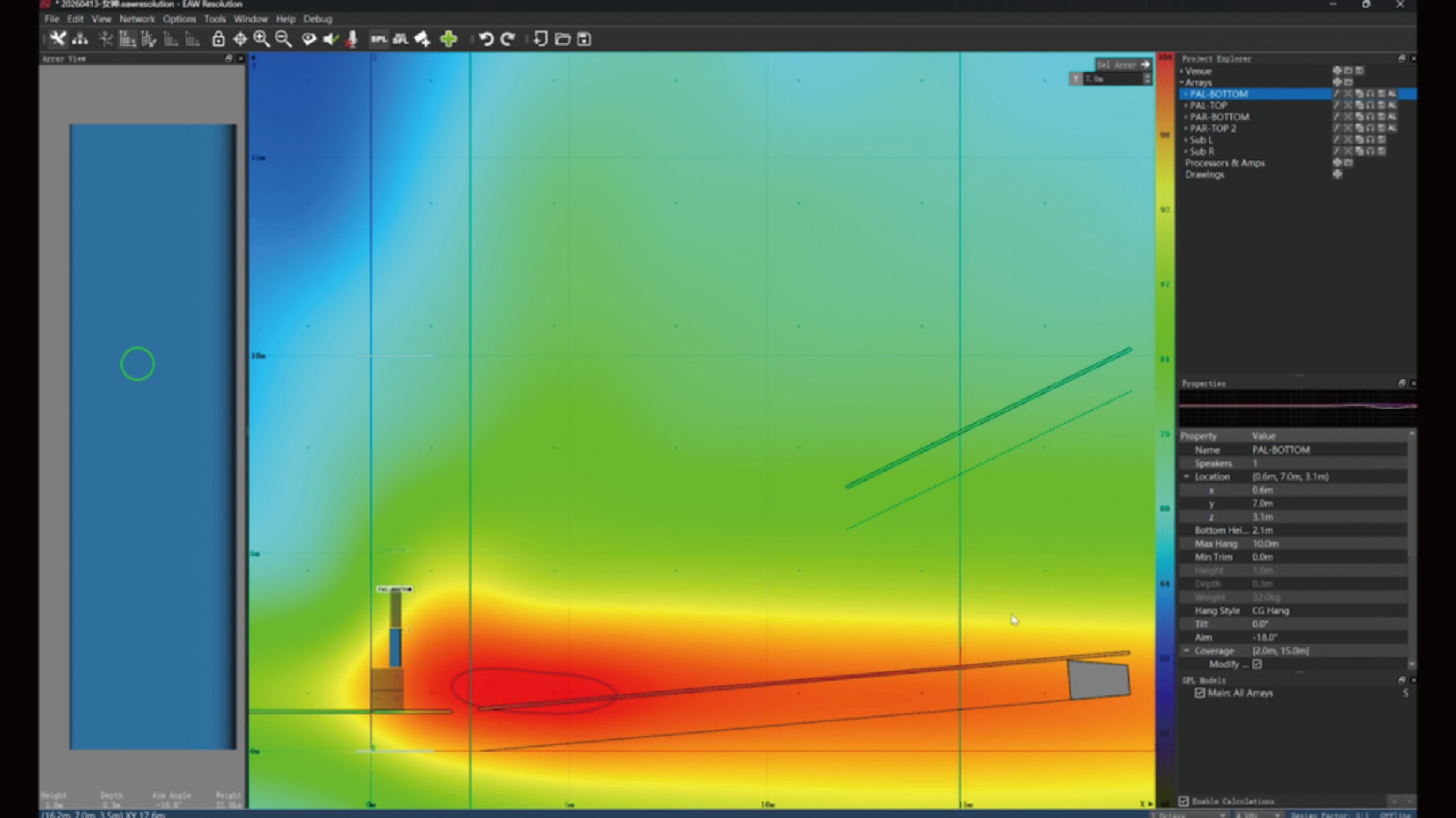Click the Hang Style CG Hang value
The height and width of the screenshot is (818, 1456).
[1329, 611]
